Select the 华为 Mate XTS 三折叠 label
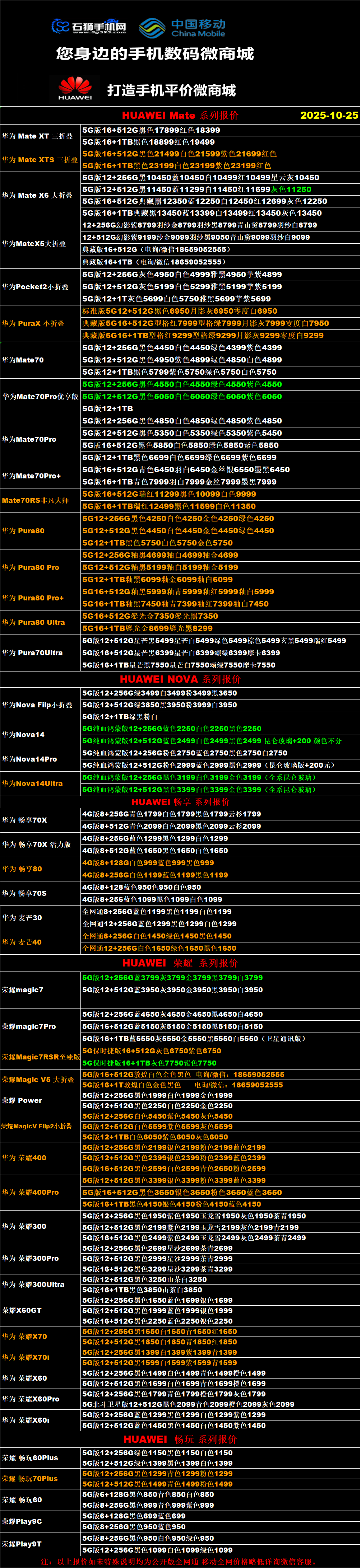Image resolution: width=361 pixels, height=1568 pixels. point(40,159)
